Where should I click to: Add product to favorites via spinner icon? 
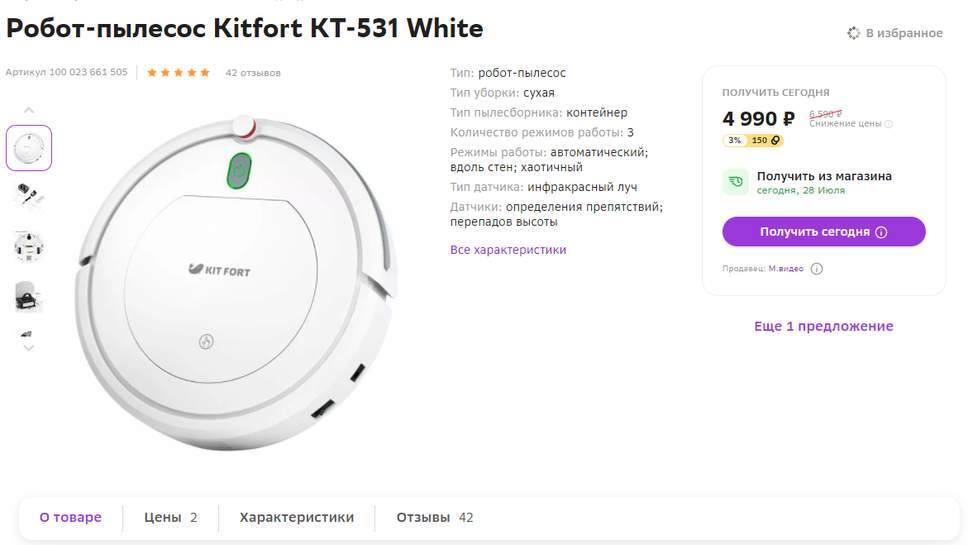click(x=853, y=33)
